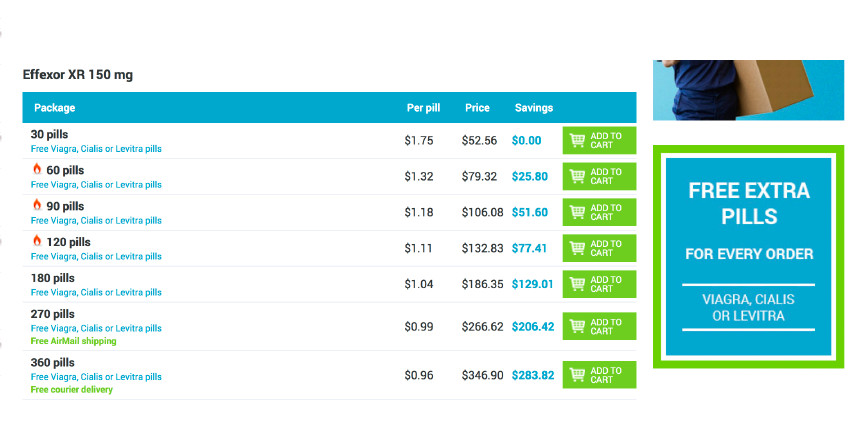Add the 180 pills package to cart
The height and width of the screenshot is (432, 861).
click(x=599, y=284)
